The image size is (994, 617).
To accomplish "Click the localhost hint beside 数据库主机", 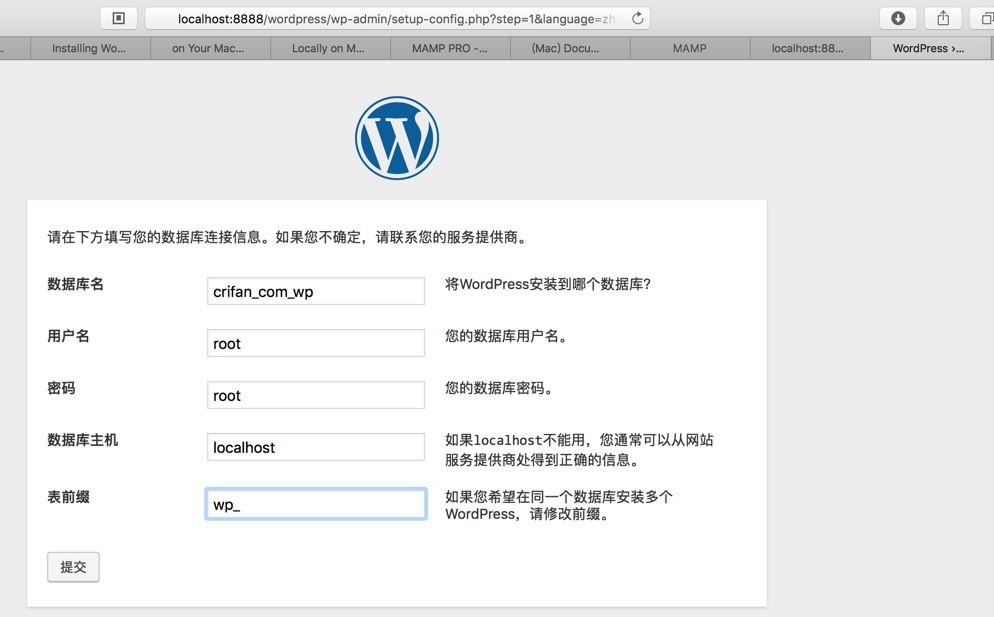I will pyautogui.click(x=579, y=450).
